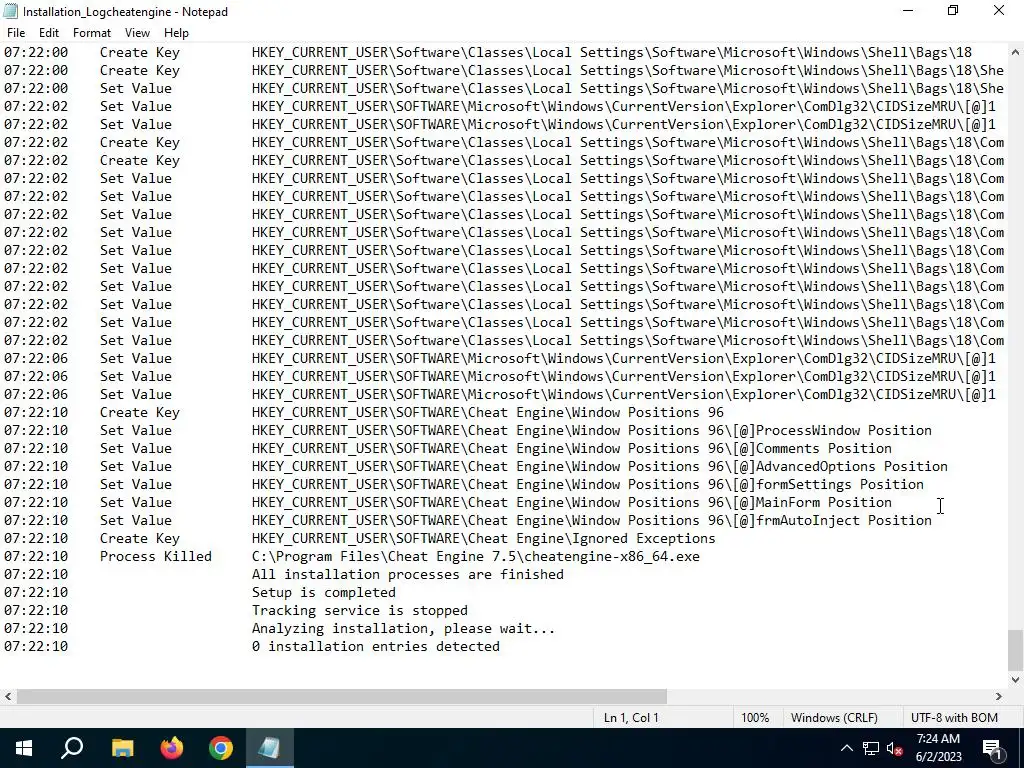Open the Edit menu

49,33
